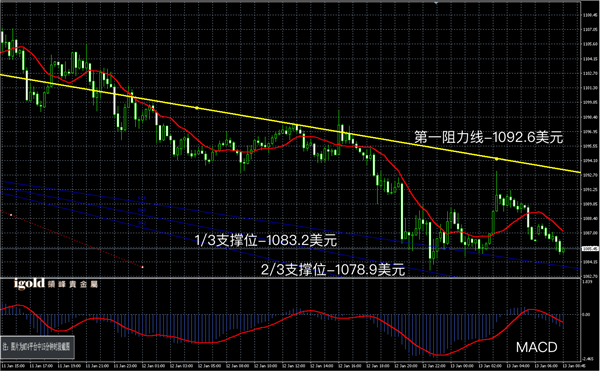Select the current price tag on price axis
600x371 pixels.
tap(590, 249)
